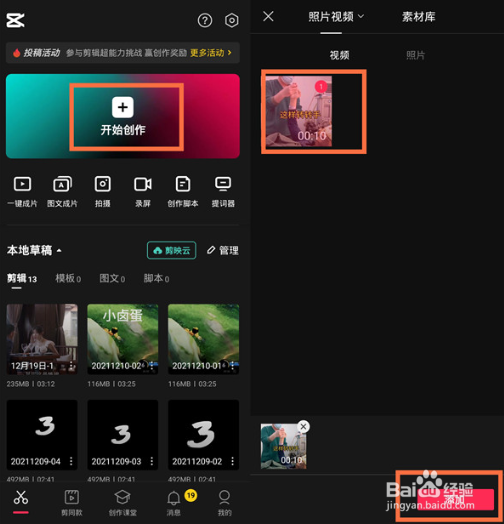The width and height of the screenshot is (504, 524).
Task: Toggle selection badge 1 on video
Action: 321,87
